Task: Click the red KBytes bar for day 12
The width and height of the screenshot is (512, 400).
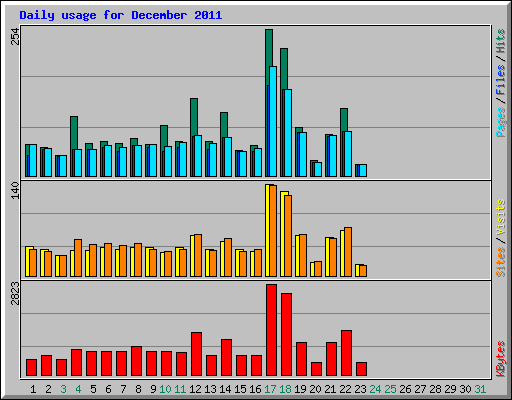Action: coord(196,354)
